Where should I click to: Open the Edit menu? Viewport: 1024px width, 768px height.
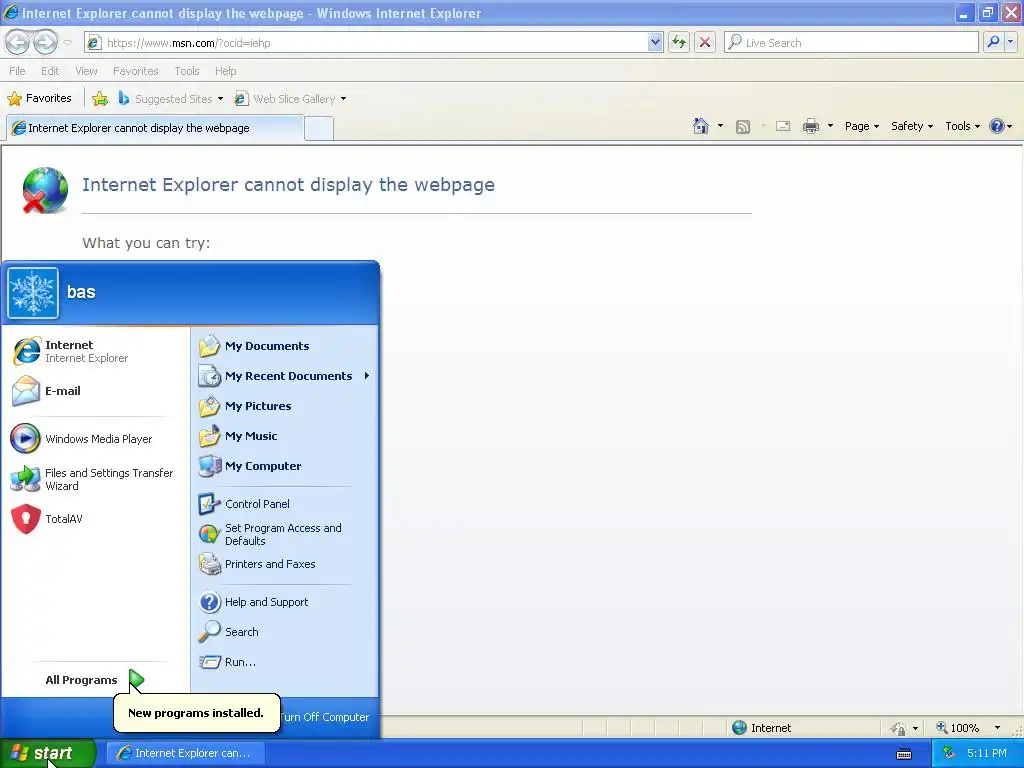click(x=50, y=71)
